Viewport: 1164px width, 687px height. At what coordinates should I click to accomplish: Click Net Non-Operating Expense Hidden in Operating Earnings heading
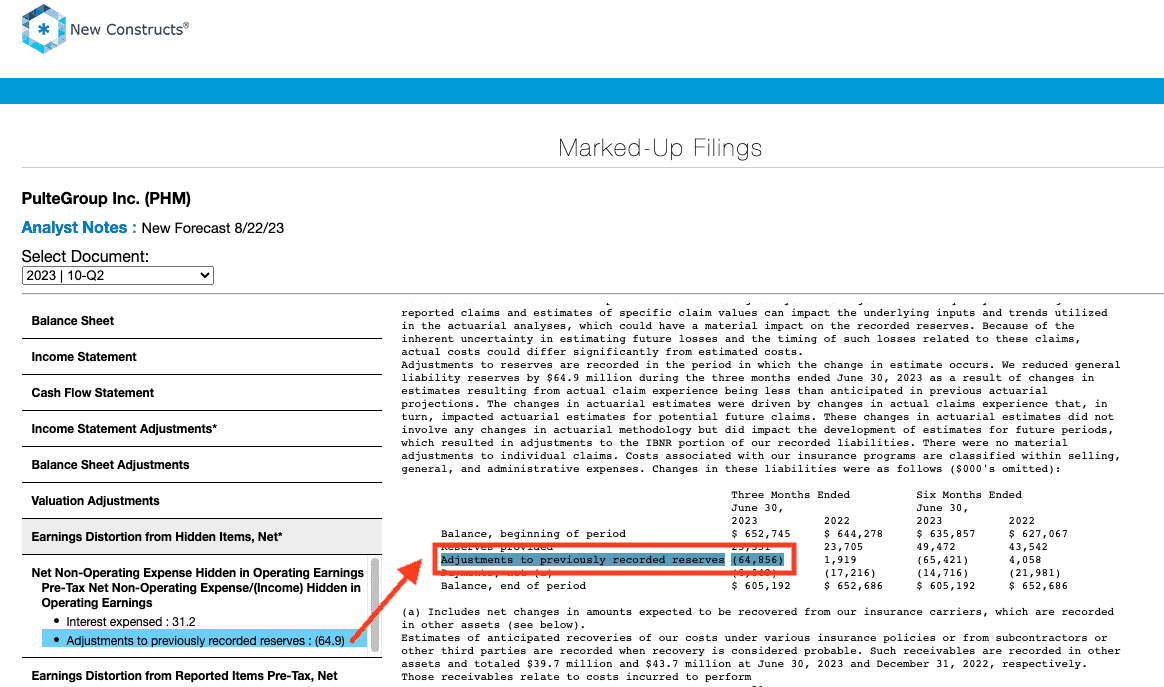[x=197, y=573]
